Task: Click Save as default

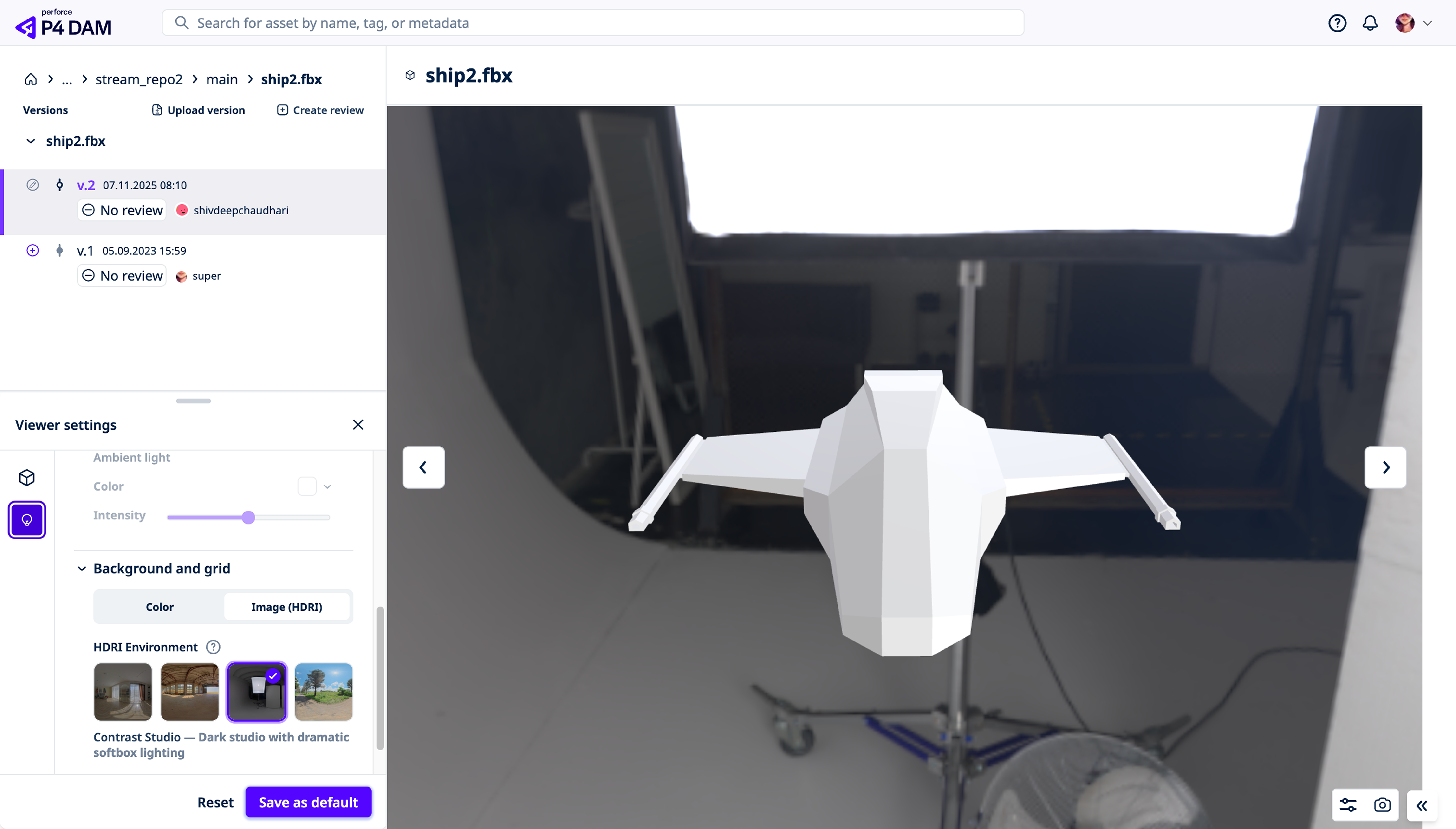Action: pos(308,802)
